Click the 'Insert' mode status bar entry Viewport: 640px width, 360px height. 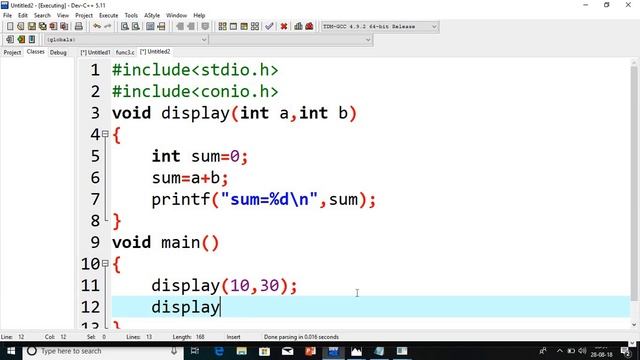[233, 337]
